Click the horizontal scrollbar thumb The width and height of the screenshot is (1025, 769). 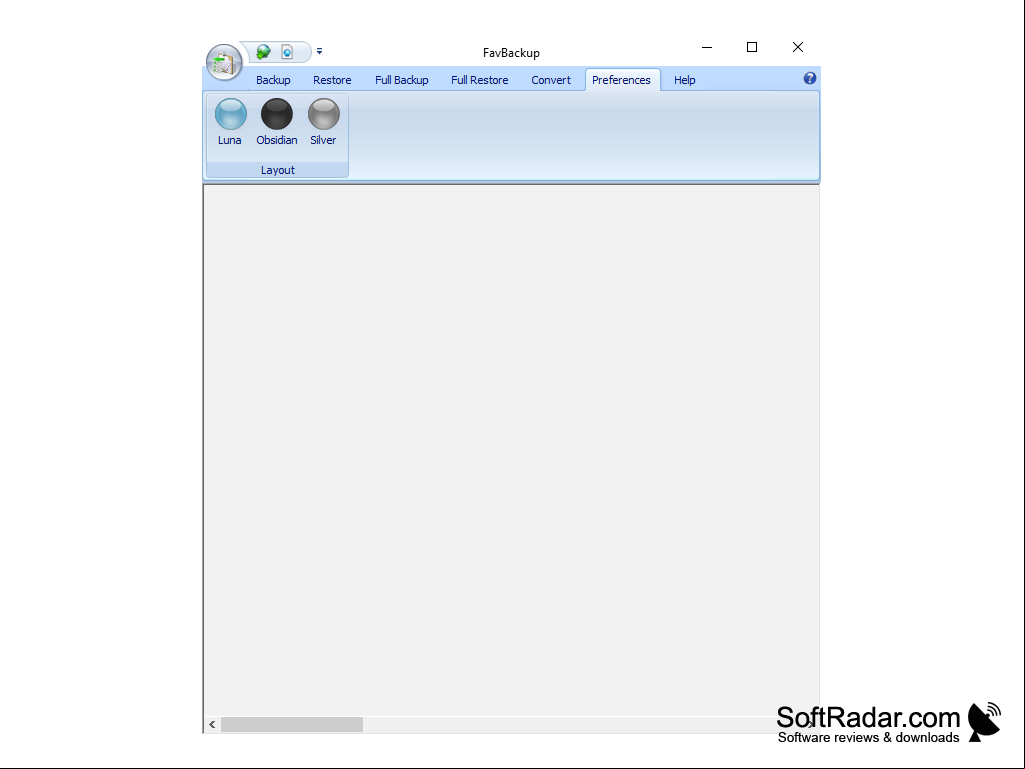point(292,725)
